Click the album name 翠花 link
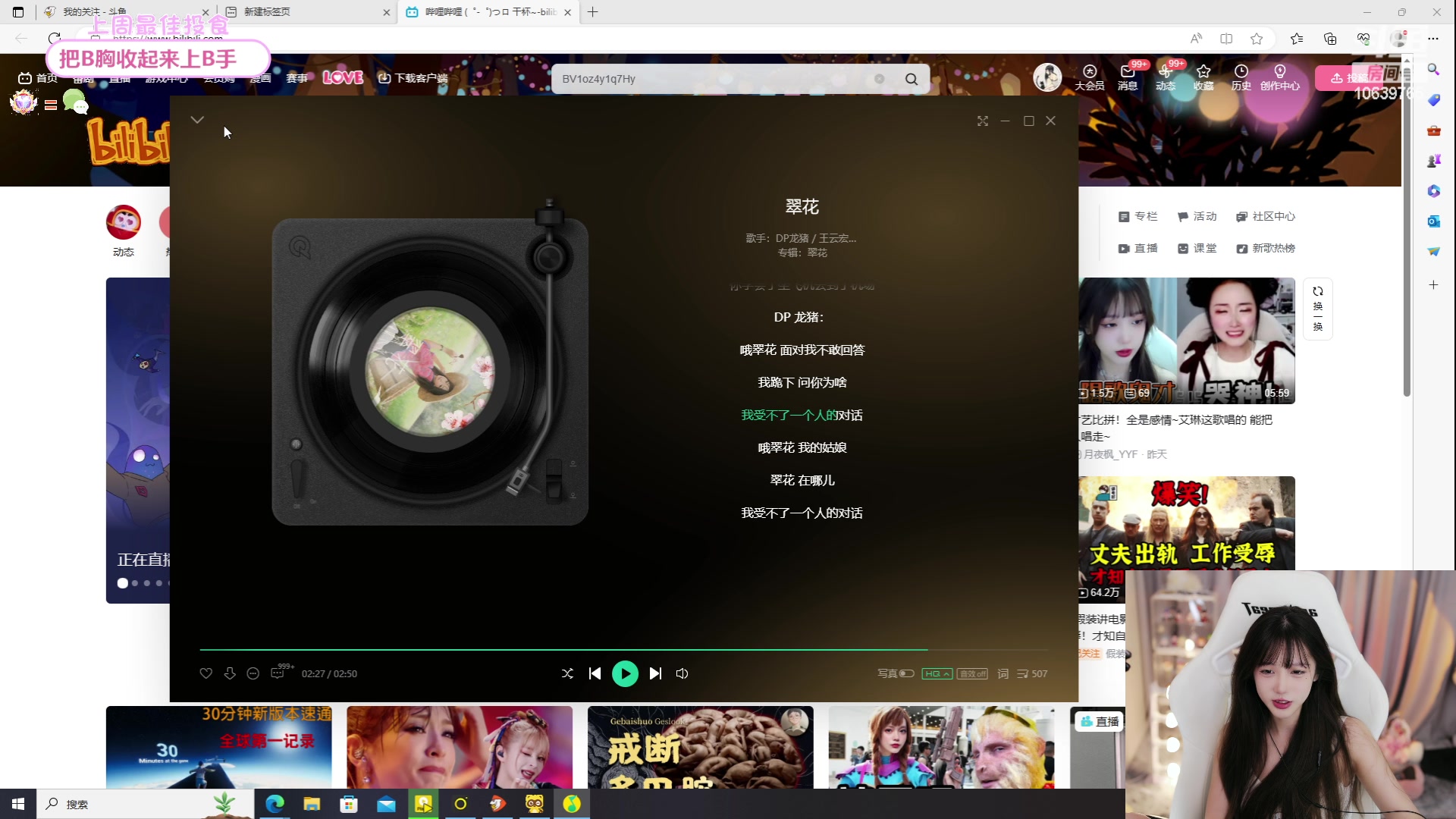 click(x=817, y=253)
